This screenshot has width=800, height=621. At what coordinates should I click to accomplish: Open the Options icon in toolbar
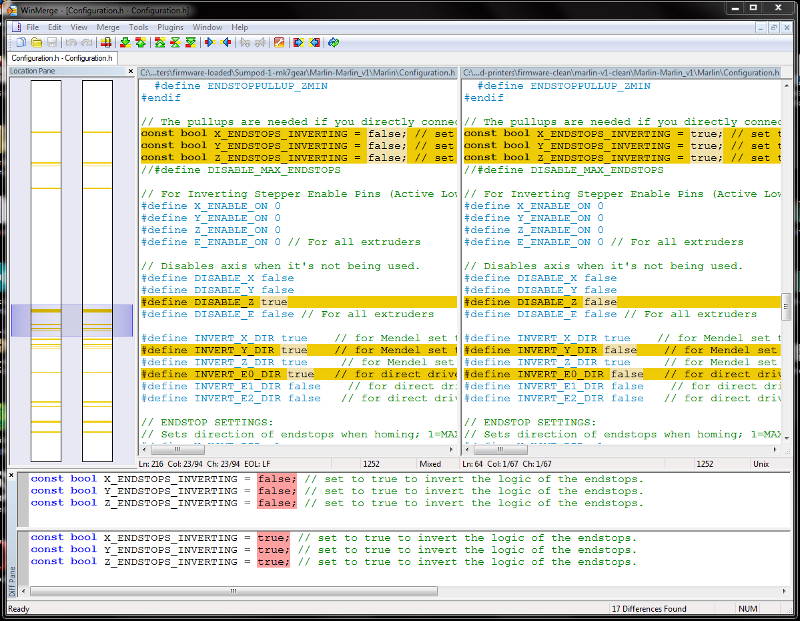coord(279,42)
